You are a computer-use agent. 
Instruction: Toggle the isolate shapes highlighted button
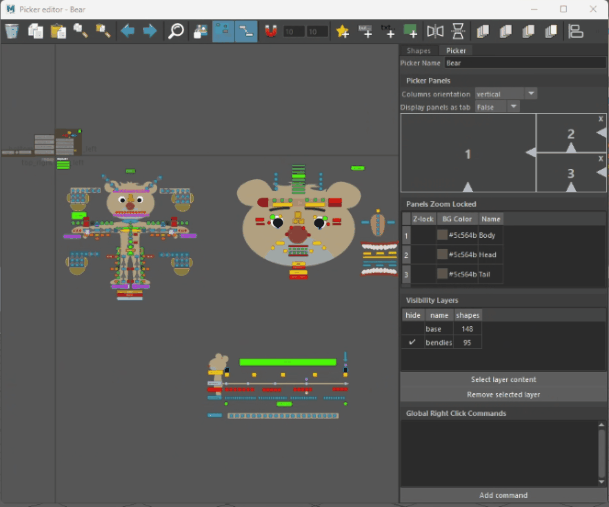tap(223, 31)
